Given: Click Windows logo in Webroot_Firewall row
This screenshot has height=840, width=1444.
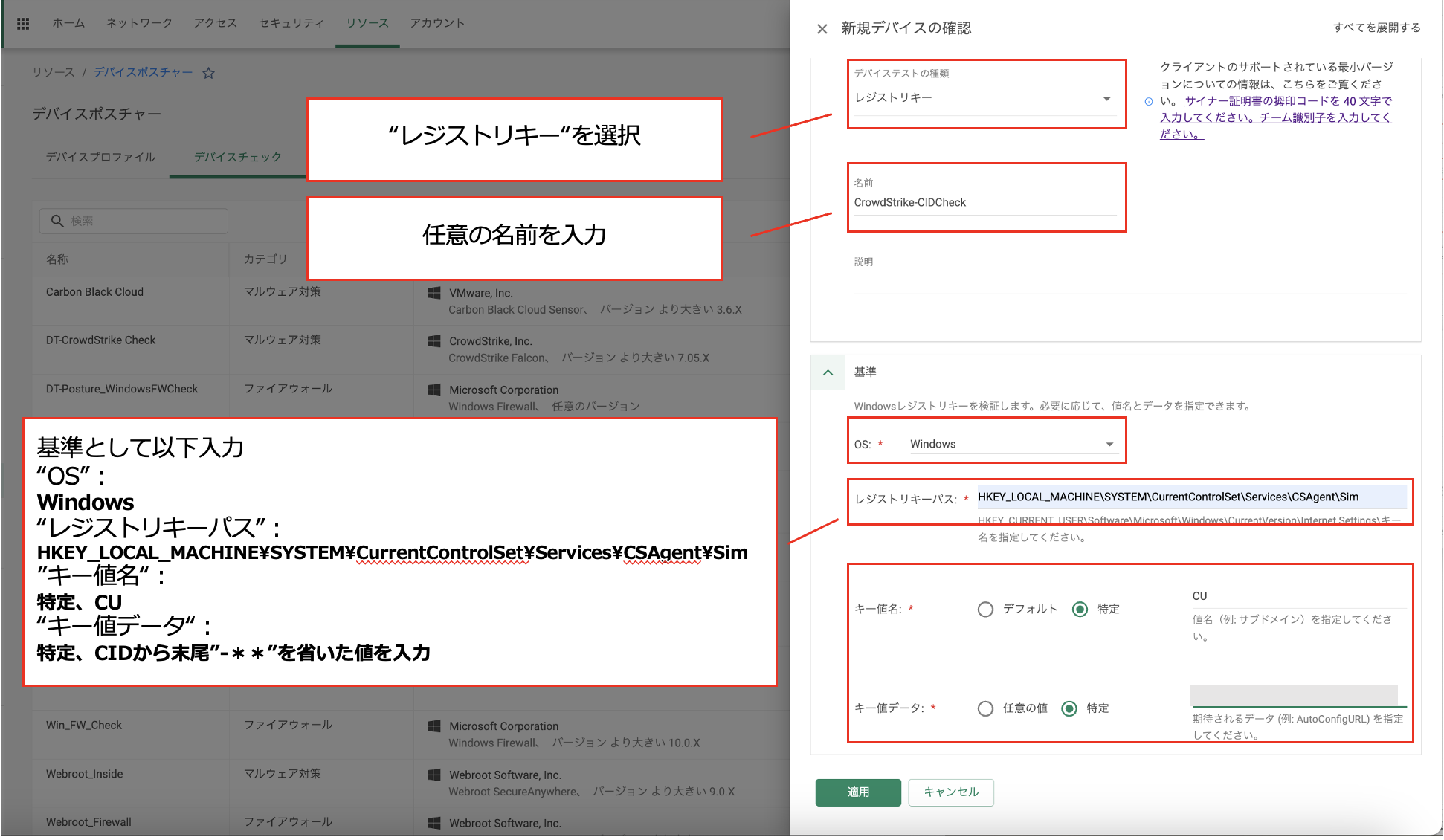Looking at the screenshot, I should pos(434,823).
